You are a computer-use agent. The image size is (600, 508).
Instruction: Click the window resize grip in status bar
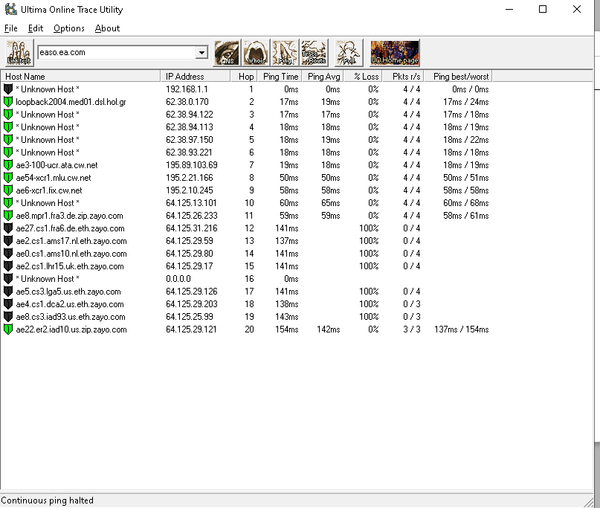(x=588, y=502)
